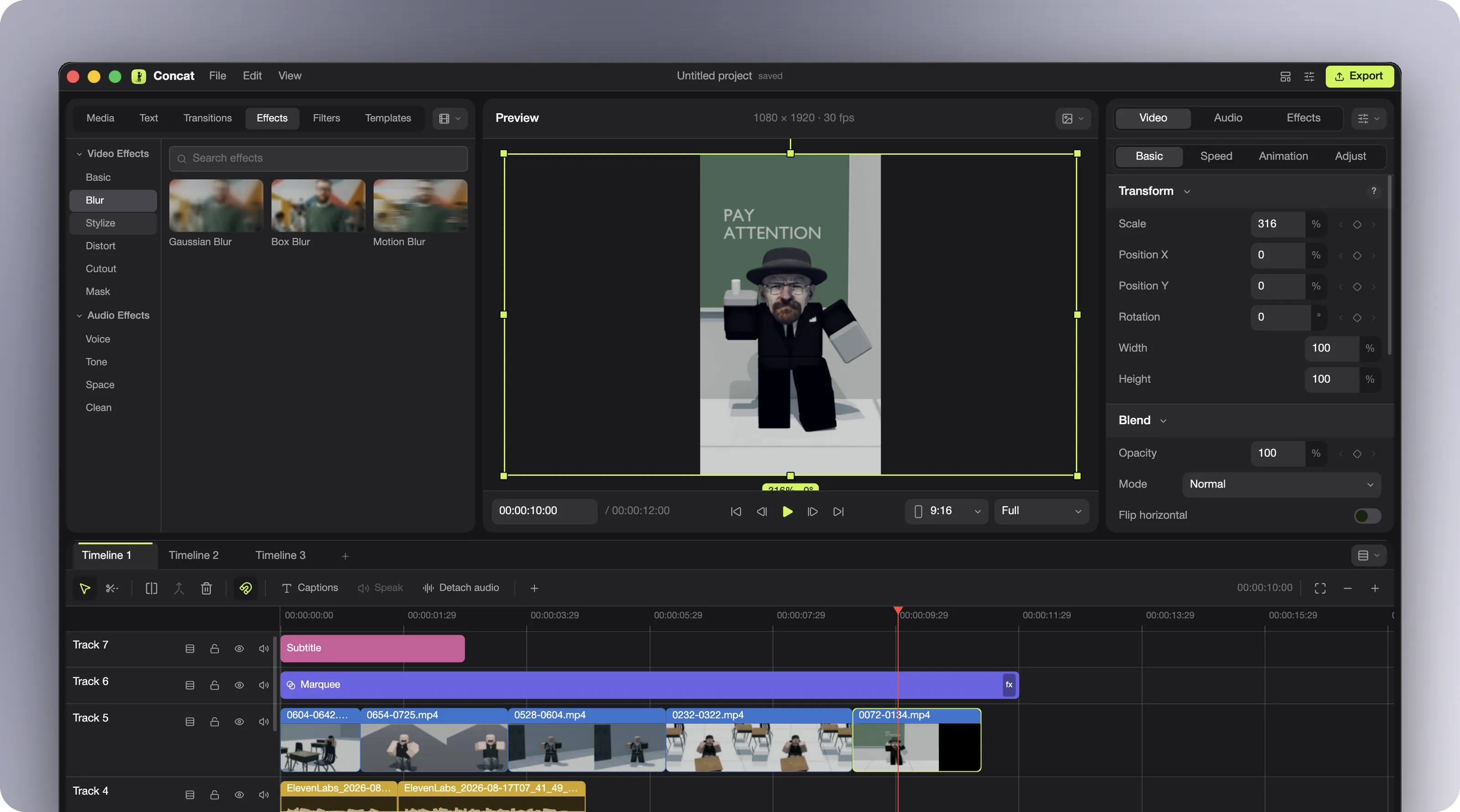Click the Captions button
1460x812 pixels.
[309, 588]
